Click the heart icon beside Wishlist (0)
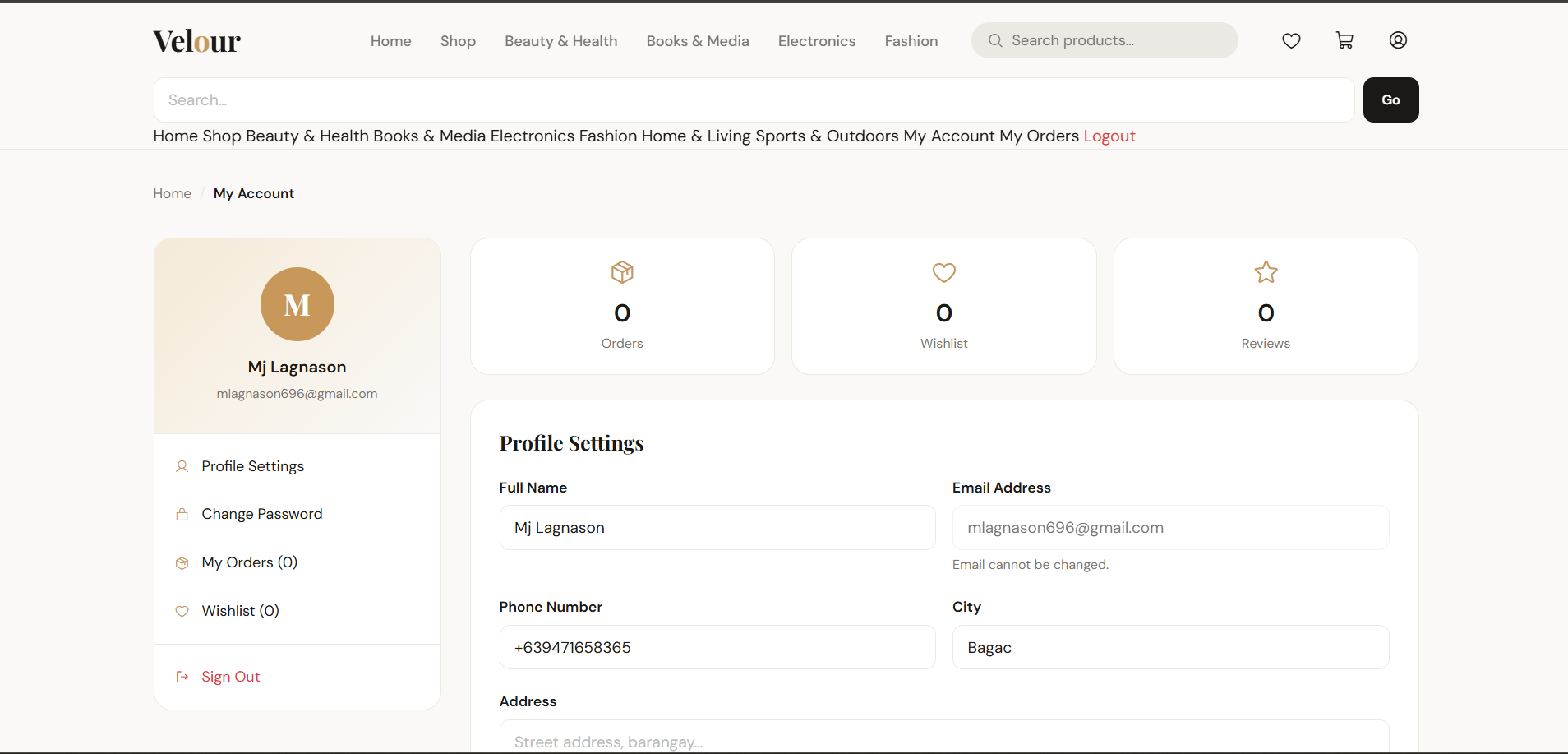Viewport: 1568px width, 754px height. point(182,611)
